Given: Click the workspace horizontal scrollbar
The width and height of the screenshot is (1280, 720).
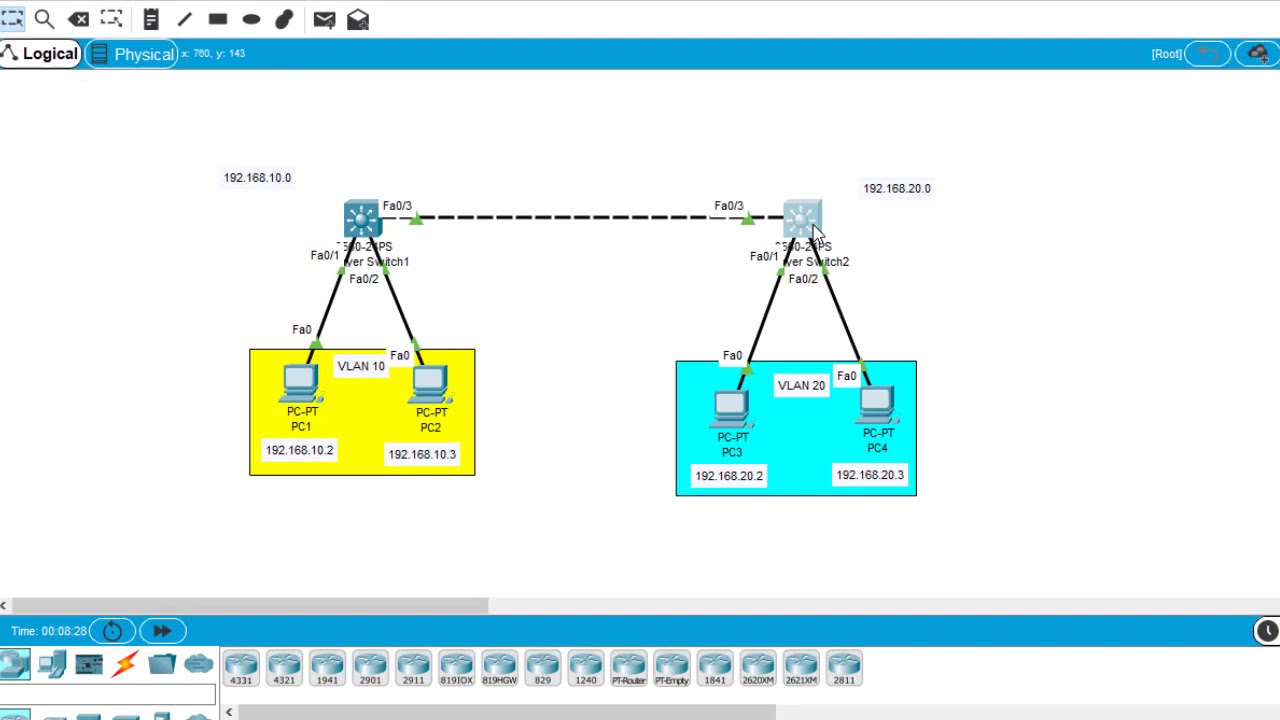Looking at the screenshot, I should (x=249, y=606).
